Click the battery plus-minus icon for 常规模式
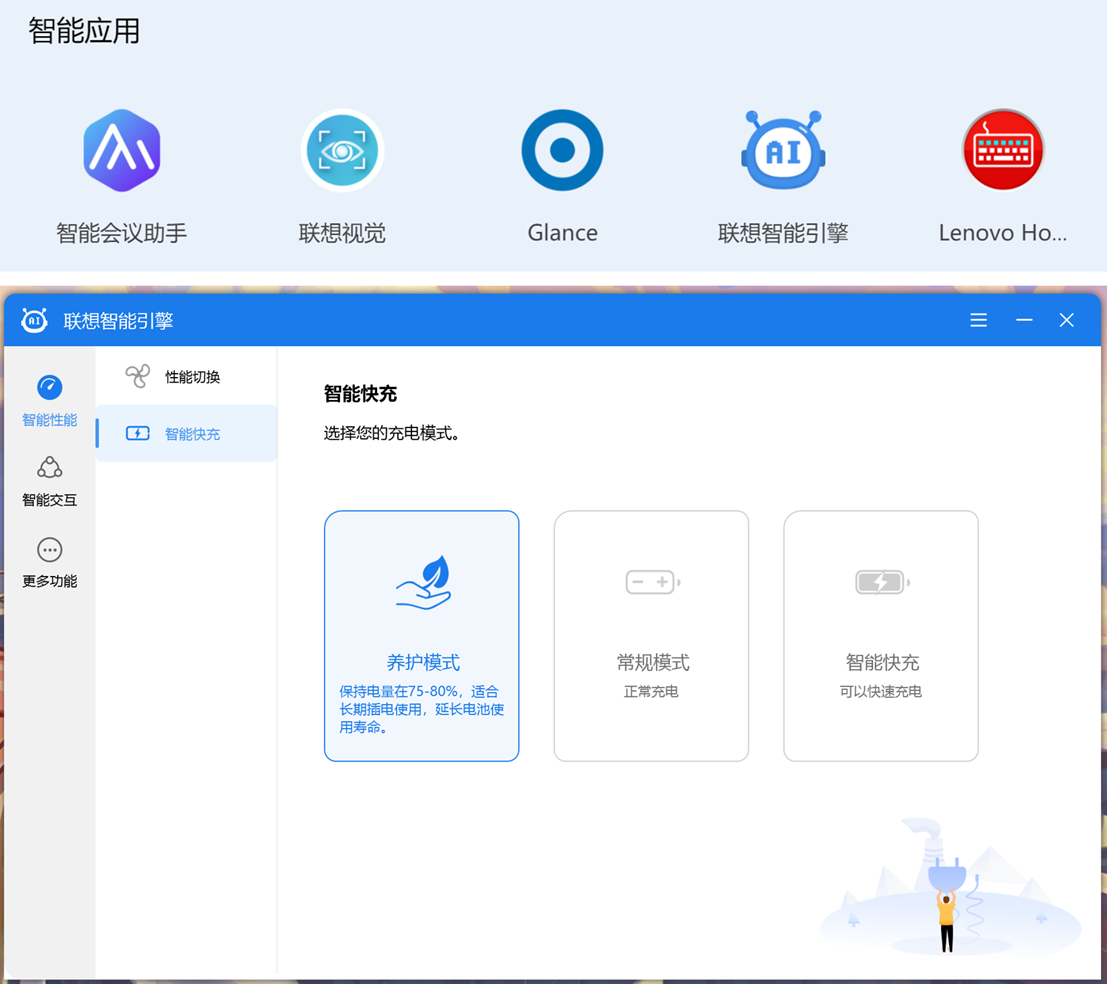The width and height of the screenshot is (1107, 984). [x=653, y=582]
